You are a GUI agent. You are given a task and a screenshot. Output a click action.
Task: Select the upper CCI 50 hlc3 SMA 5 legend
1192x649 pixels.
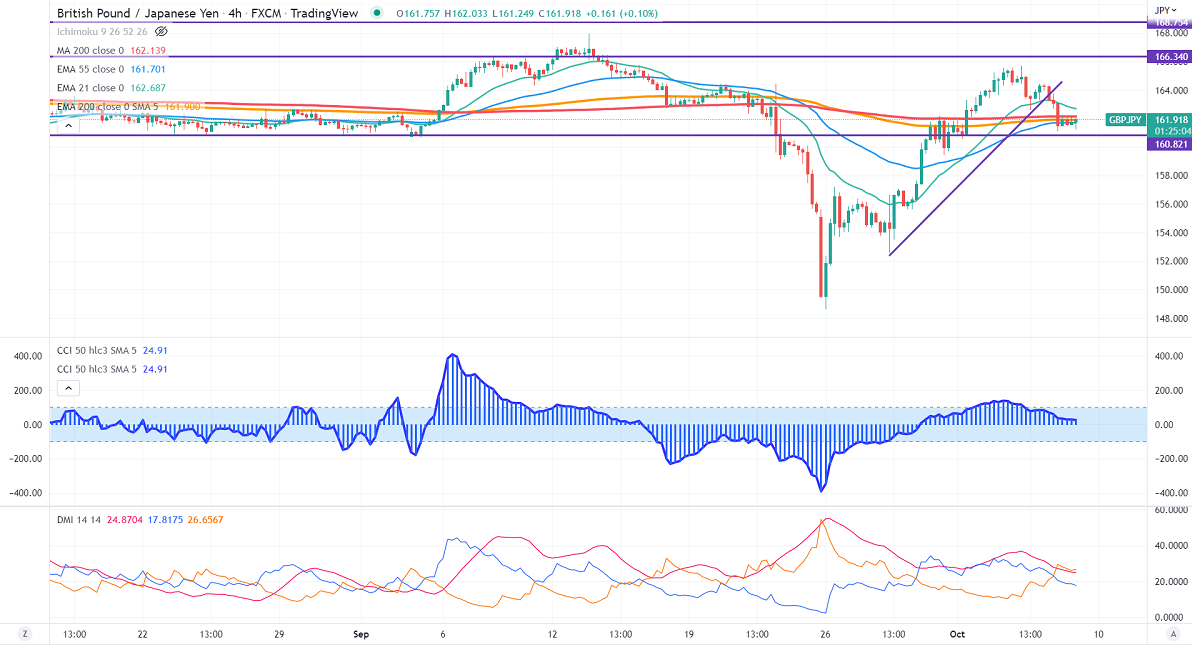point(97,350)
